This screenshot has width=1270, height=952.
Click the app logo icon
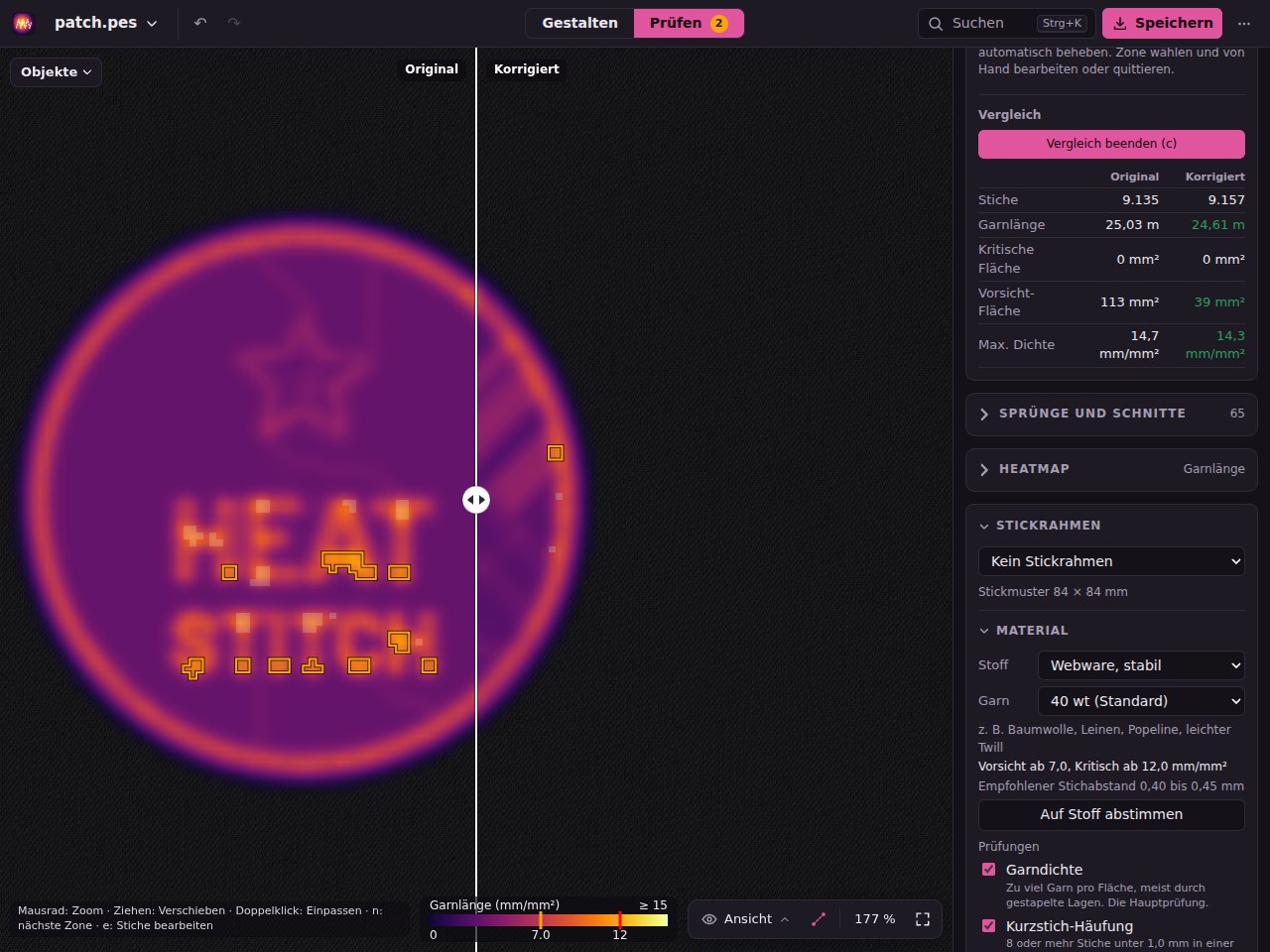pyautogui.click(x=23, y=23)
